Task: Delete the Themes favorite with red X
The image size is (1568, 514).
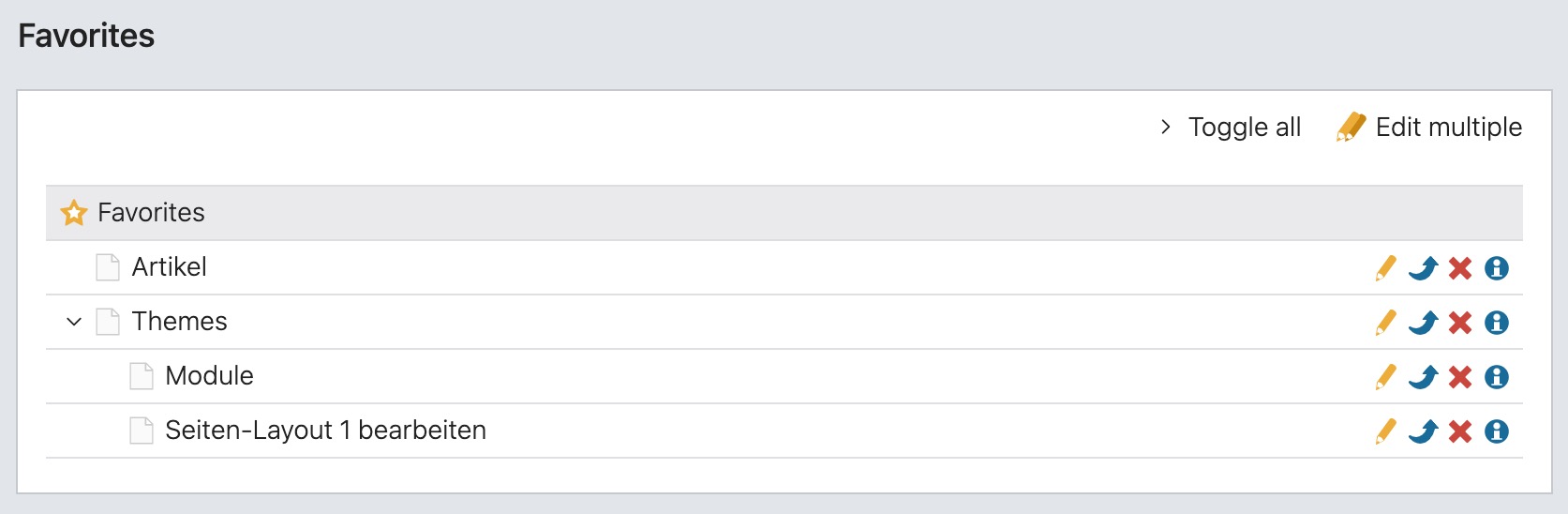Action: click(1460, 323)
